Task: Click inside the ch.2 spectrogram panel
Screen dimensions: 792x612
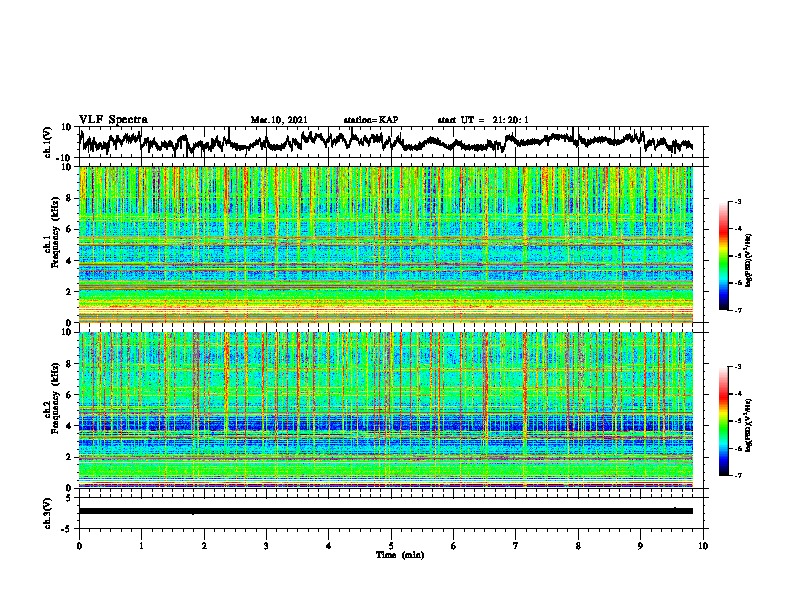Action: (x=386, y=410)
